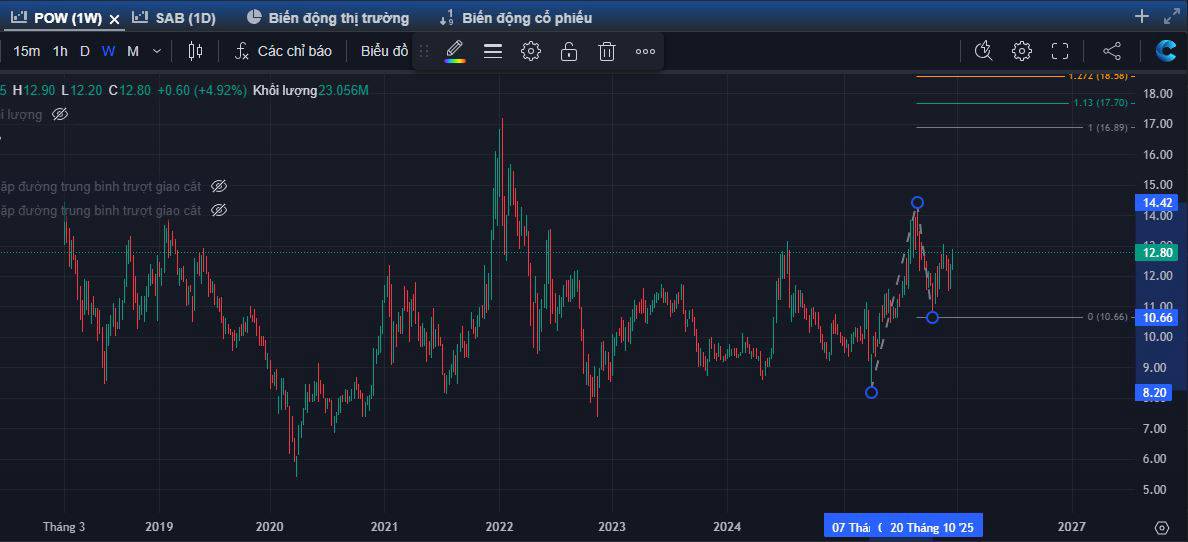Share the chart via share icon
This screenshot has height=542, width=1188.
[1112, 51]
